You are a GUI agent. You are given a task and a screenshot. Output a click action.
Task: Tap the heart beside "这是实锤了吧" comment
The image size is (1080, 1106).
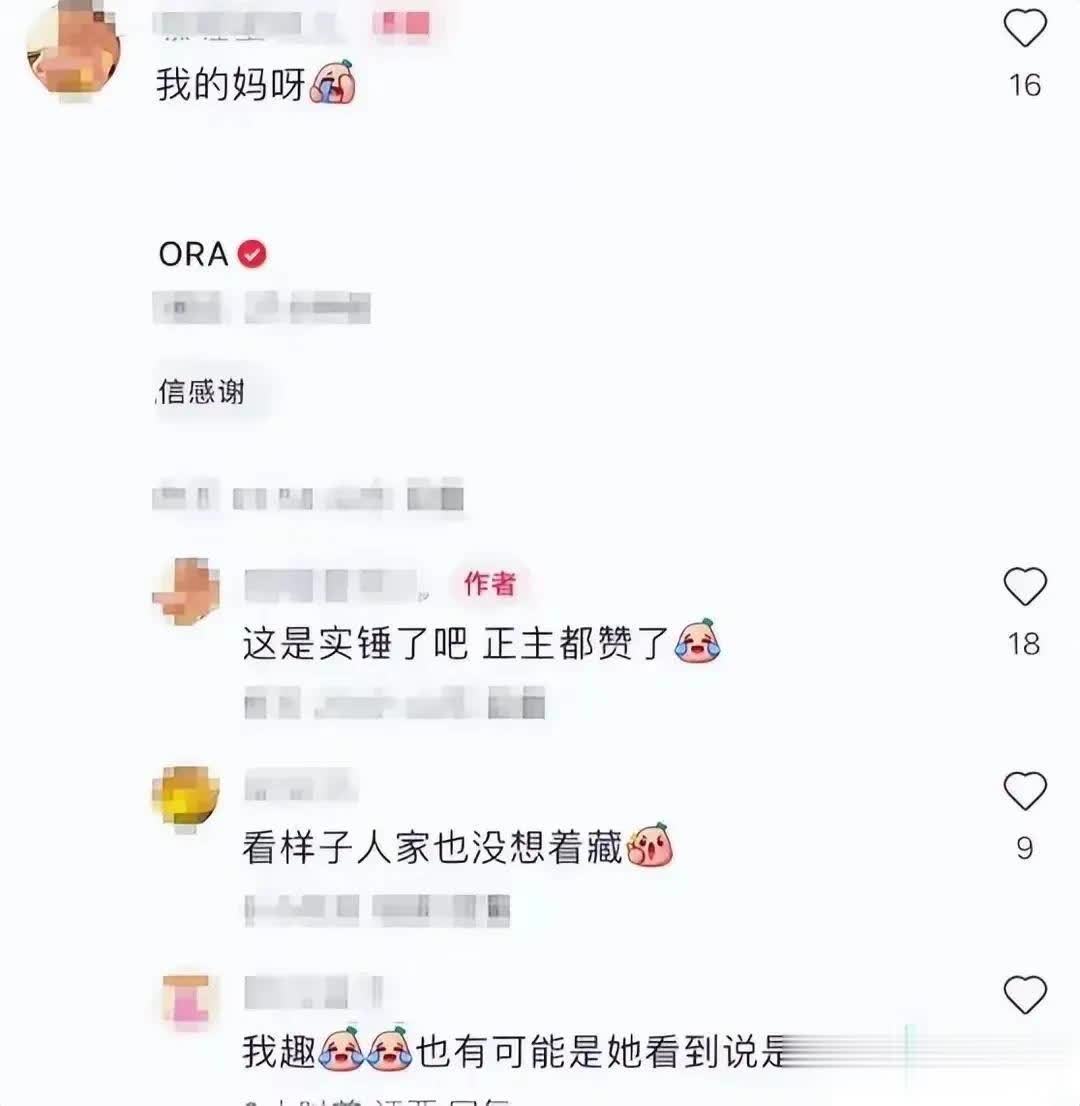coord(1024,586)
